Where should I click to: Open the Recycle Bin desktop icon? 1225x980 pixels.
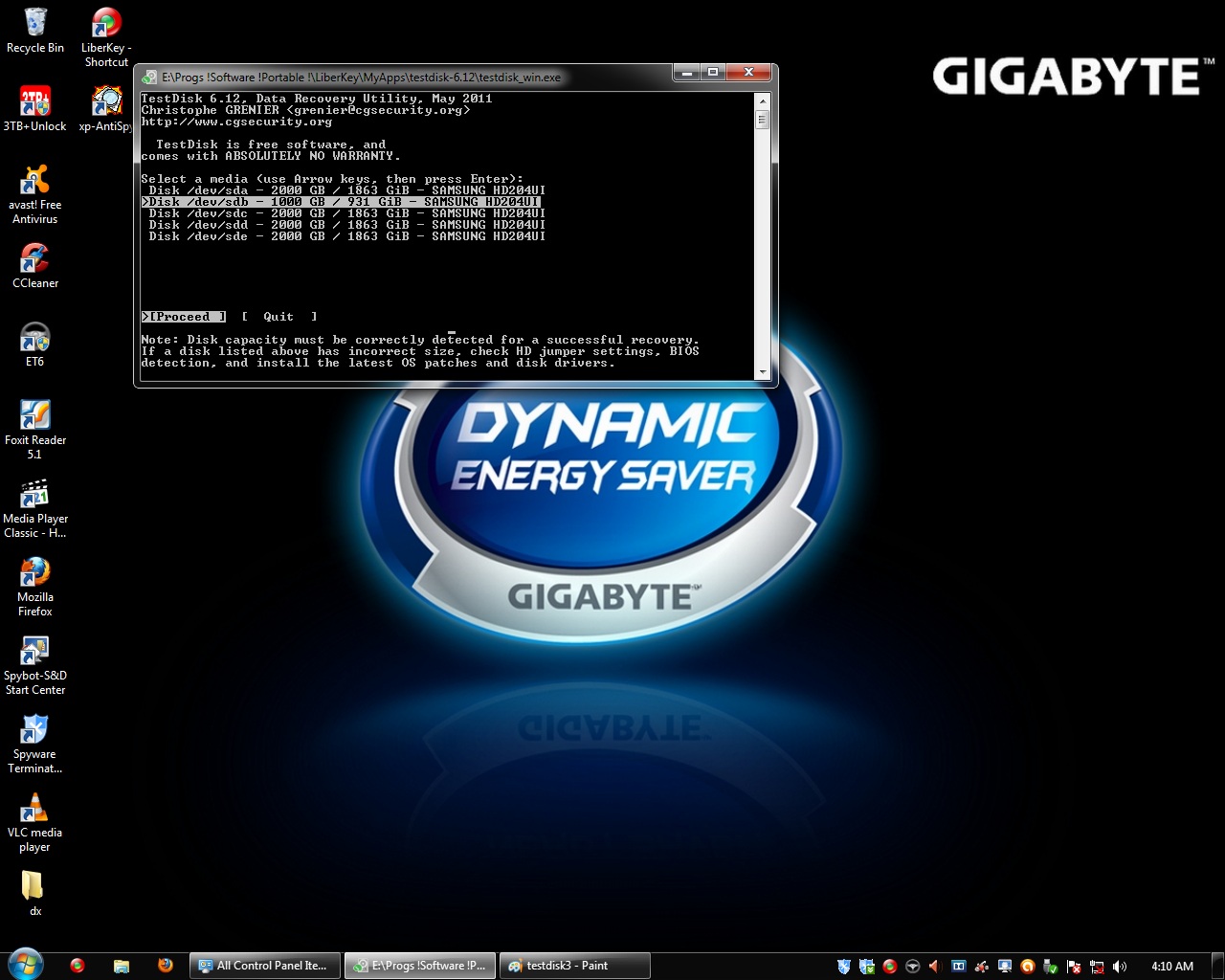click(35, 31)
